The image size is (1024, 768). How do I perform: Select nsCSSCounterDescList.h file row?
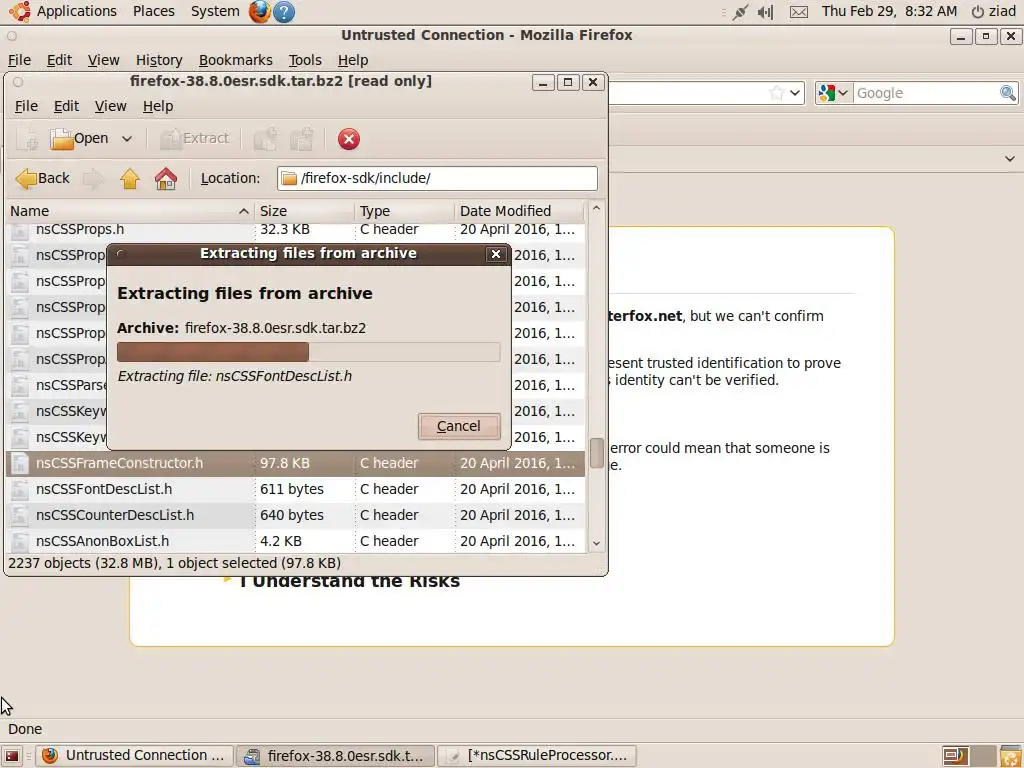click(x=295, y=515)
